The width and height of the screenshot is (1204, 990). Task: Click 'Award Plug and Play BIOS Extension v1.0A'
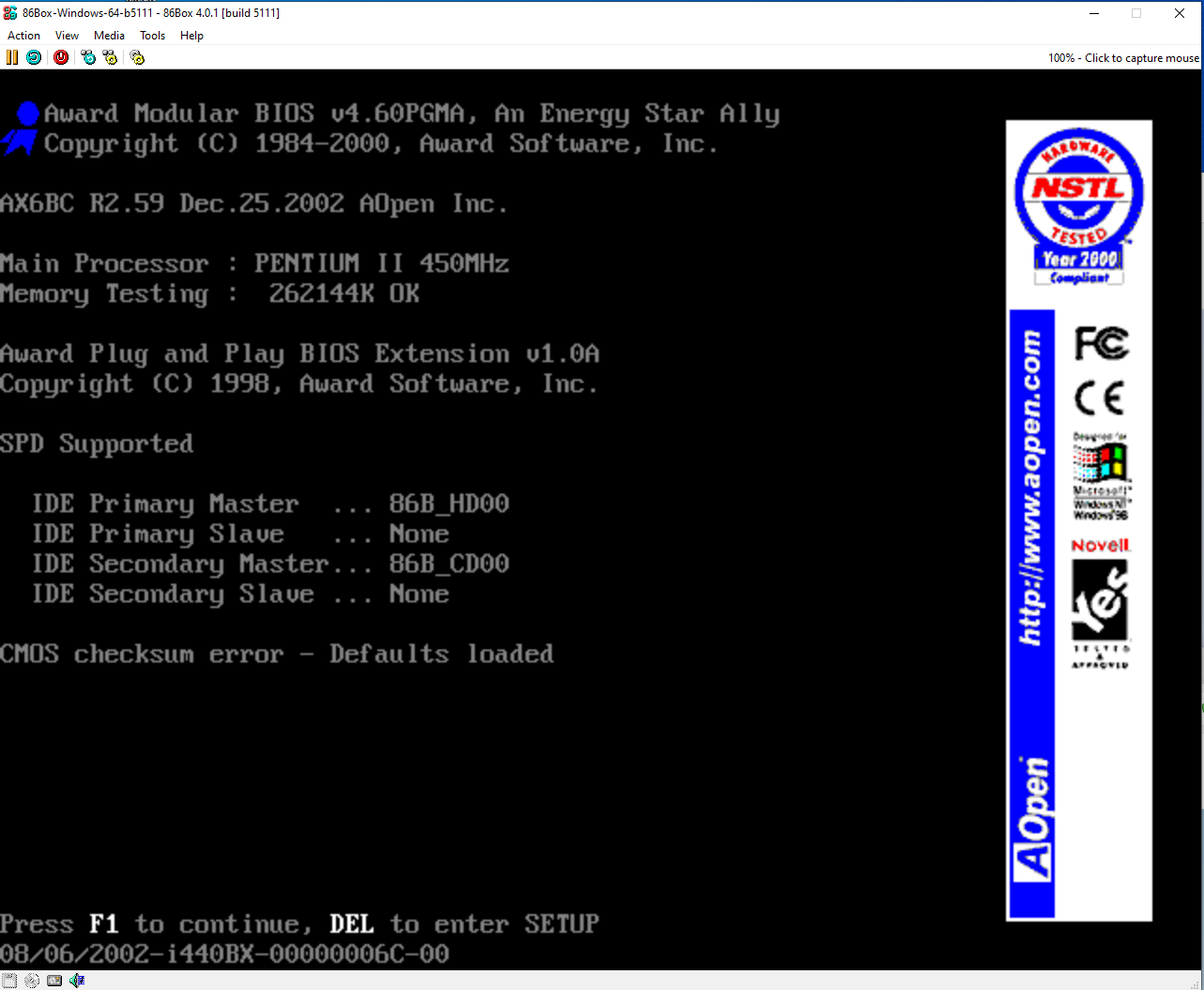click(x=299, y=354)
